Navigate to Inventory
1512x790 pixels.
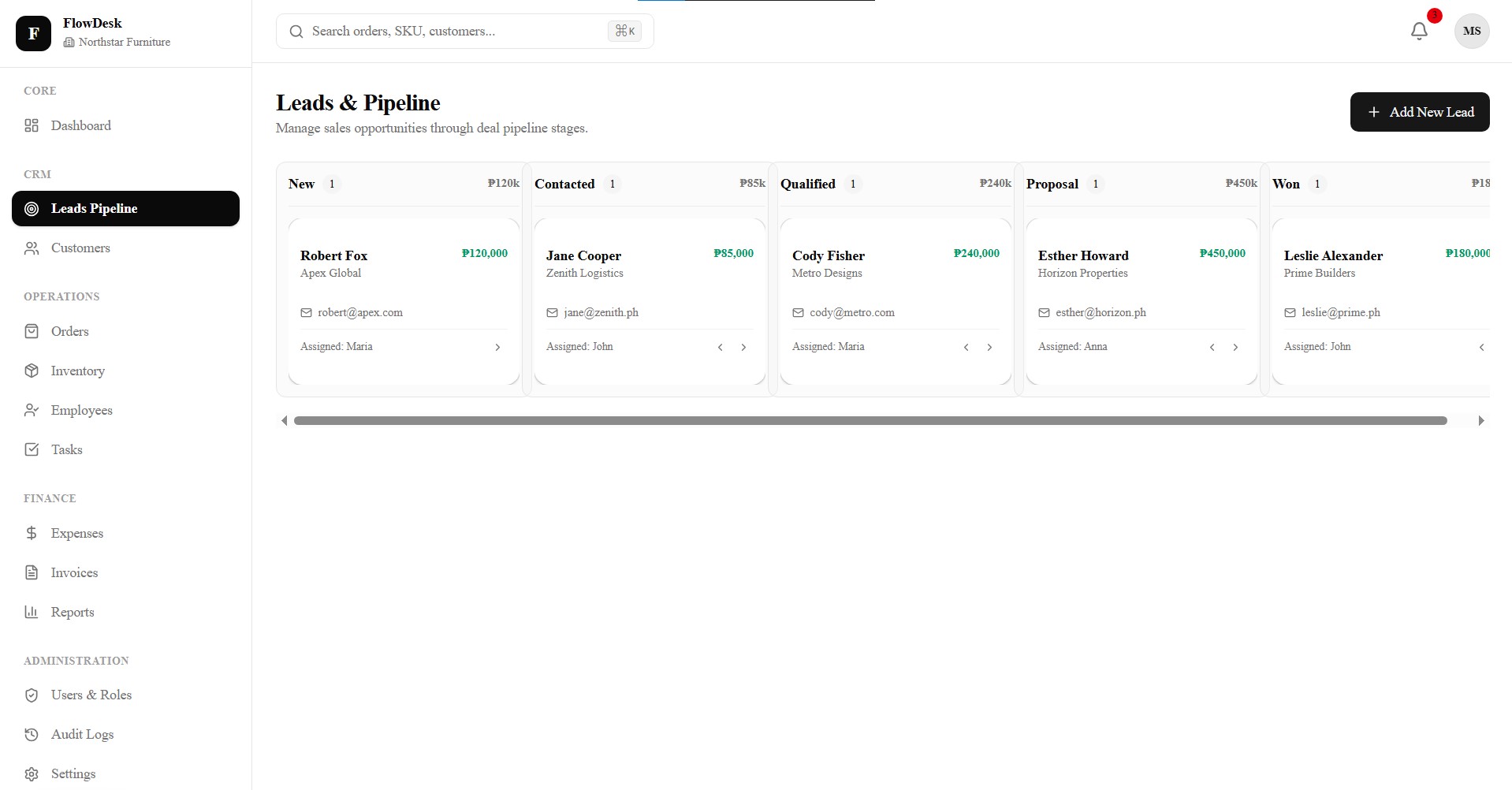(x=125, y=371)
